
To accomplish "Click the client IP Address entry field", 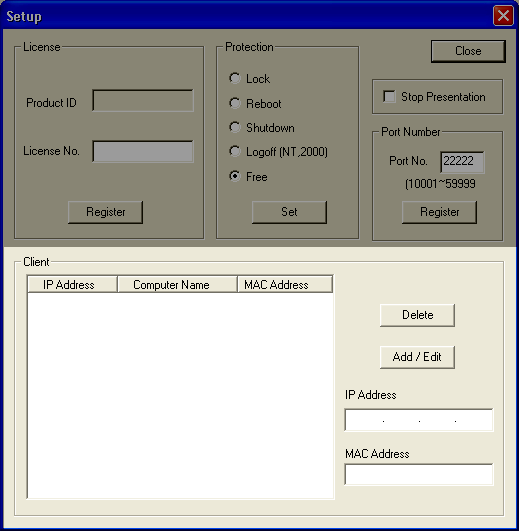I will pos(419,420).
